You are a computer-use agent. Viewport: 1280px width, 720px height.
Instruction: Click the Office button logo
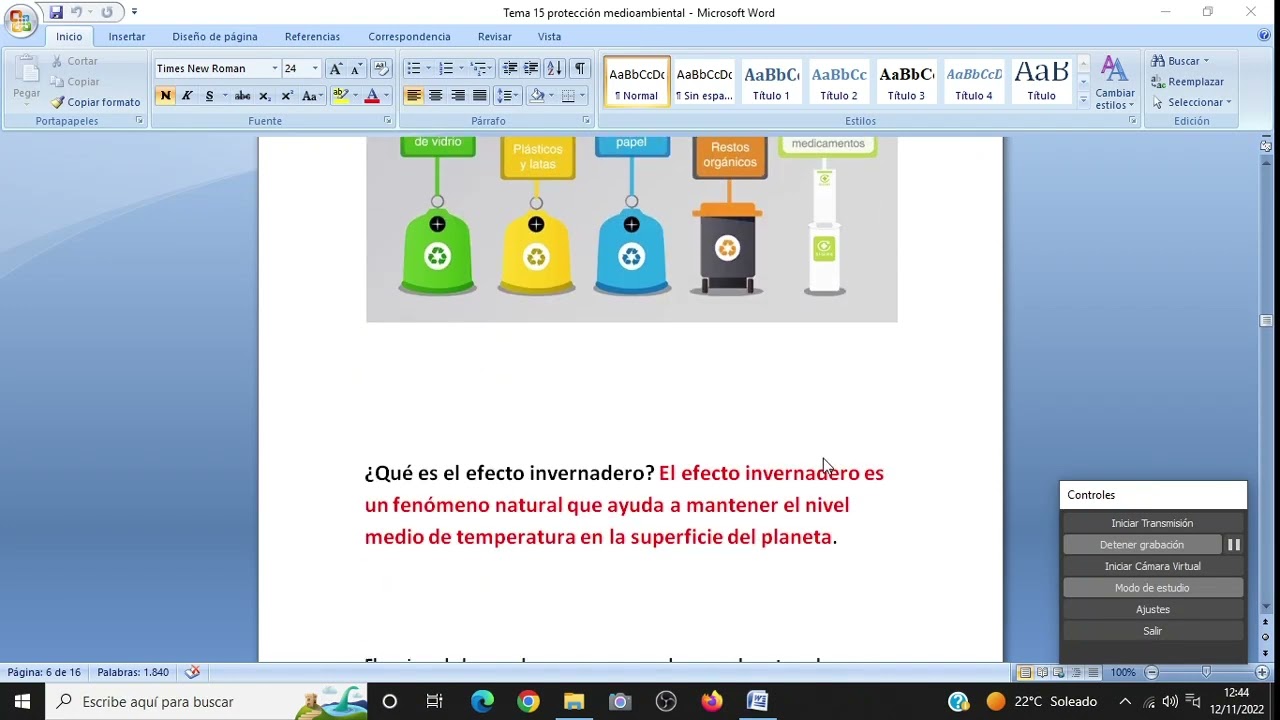click(20, 22)
